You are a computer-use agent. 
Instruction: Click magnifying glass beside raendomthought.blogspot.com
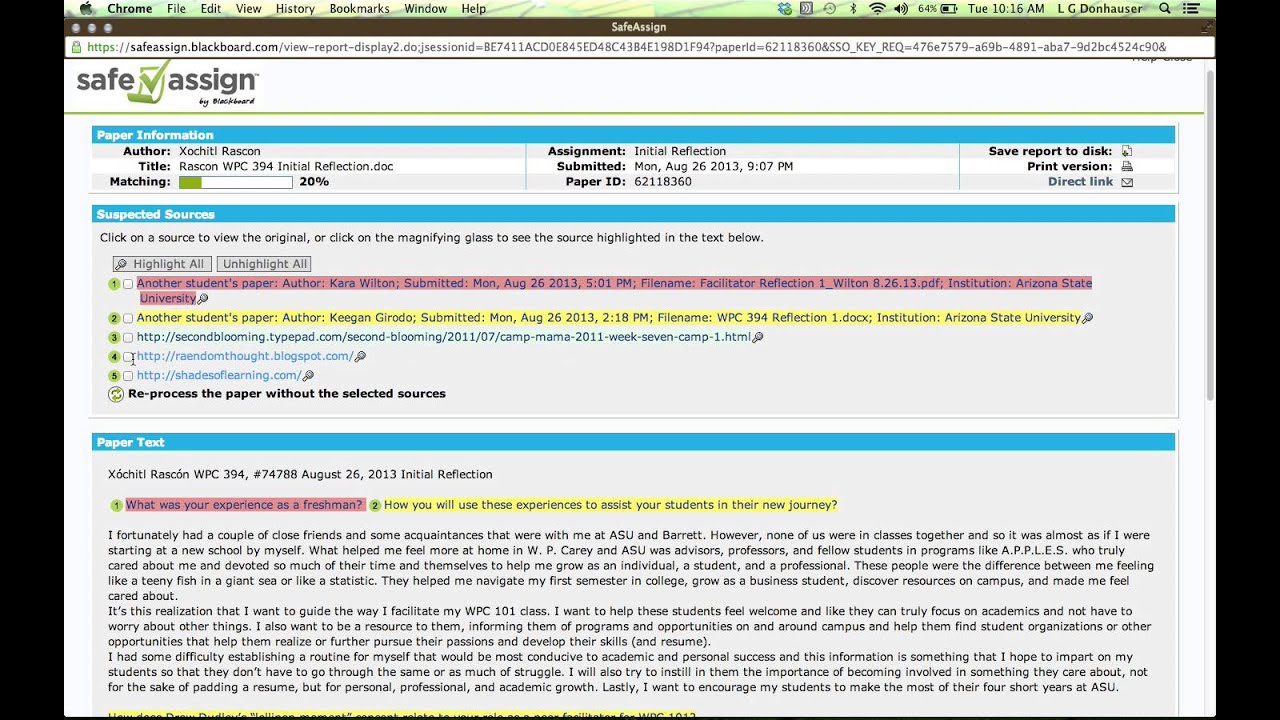(x=361, y=356)
